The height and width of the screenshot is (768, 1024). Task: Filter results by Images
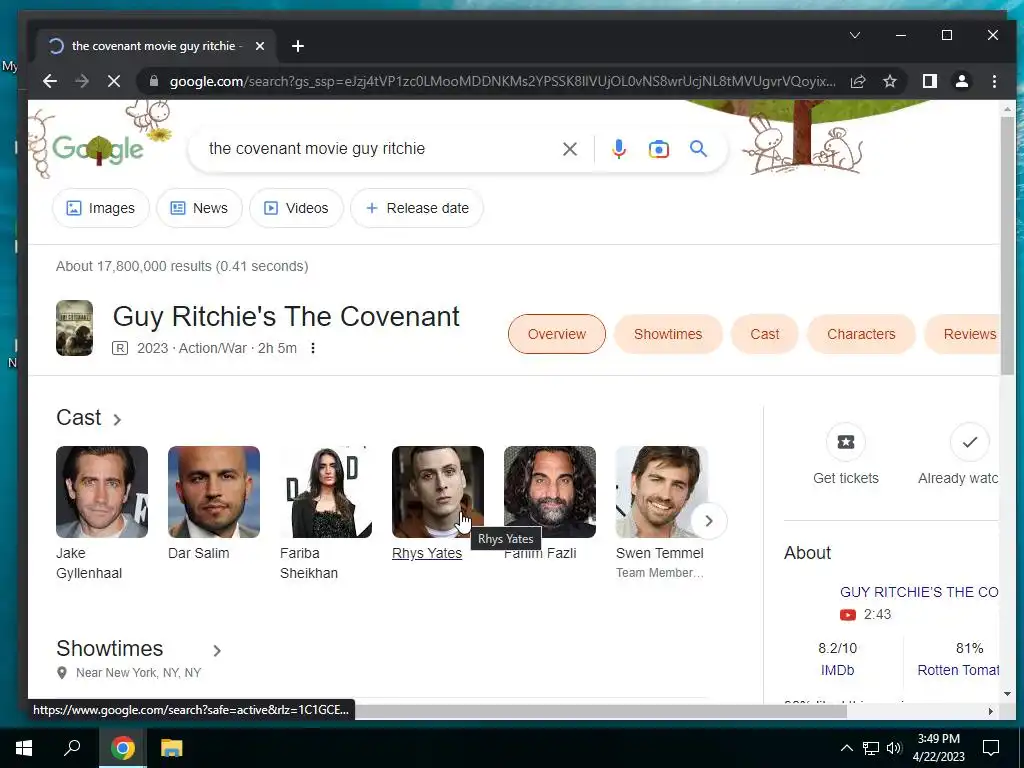click(x=101, y=208)
